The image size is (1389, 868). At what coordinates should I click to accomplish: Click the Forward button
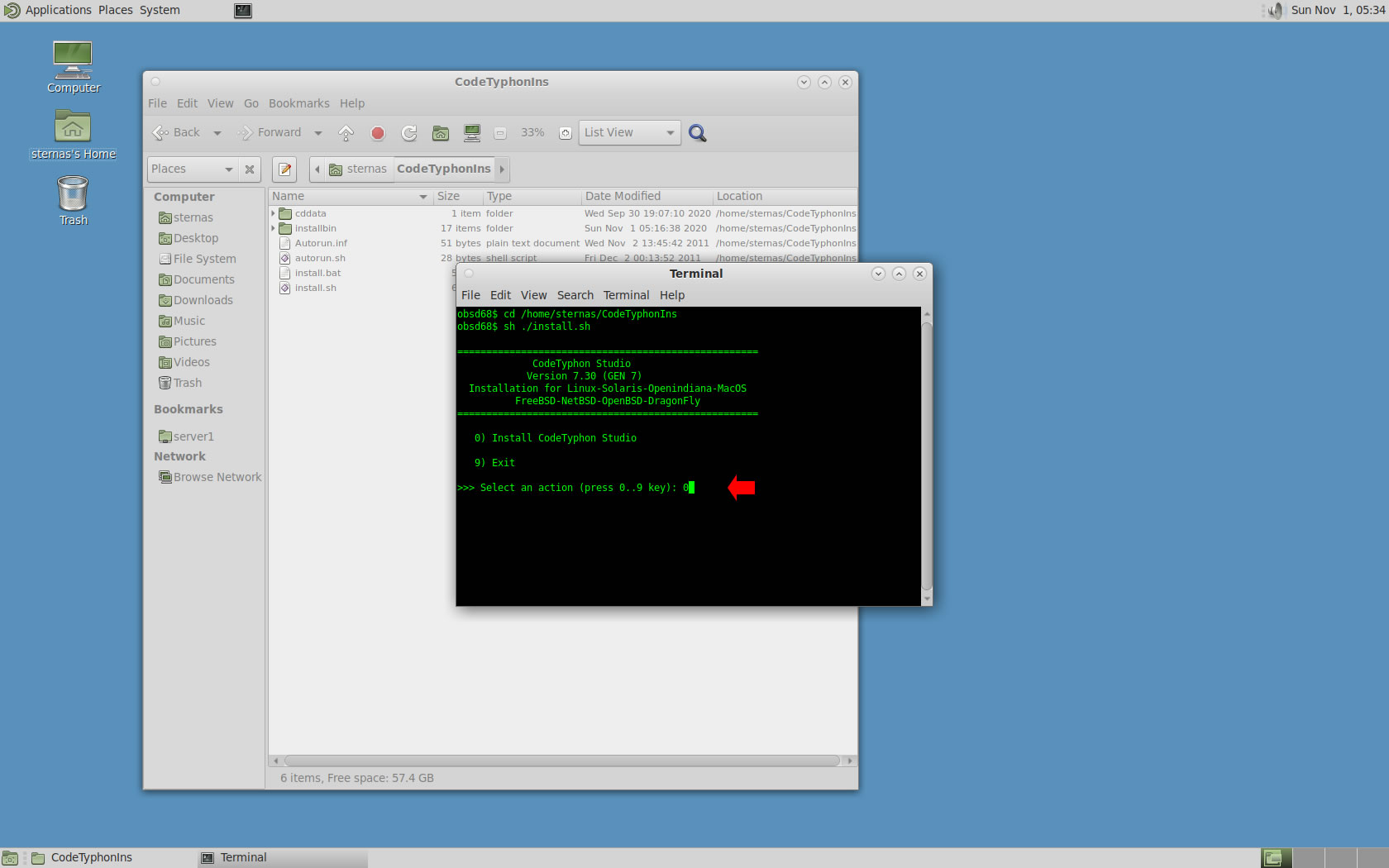270,133
